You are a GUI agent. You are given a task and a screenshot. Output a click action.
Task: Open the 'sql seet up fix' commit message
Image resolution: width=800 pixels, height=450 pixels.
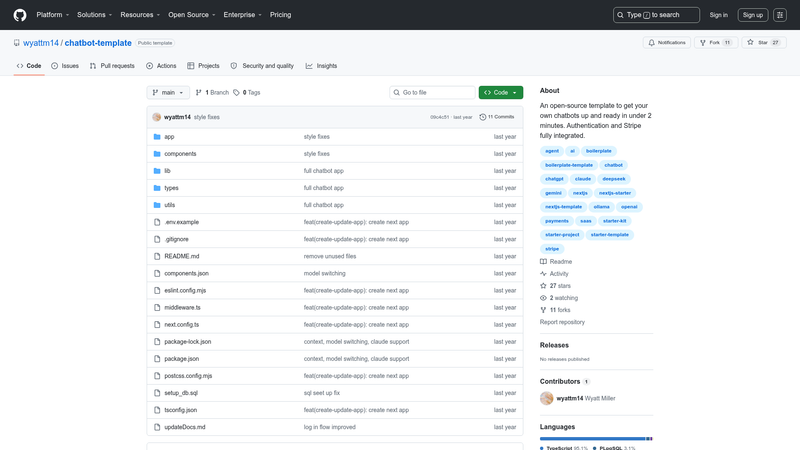pyautogui.click(x=321, y=393)
